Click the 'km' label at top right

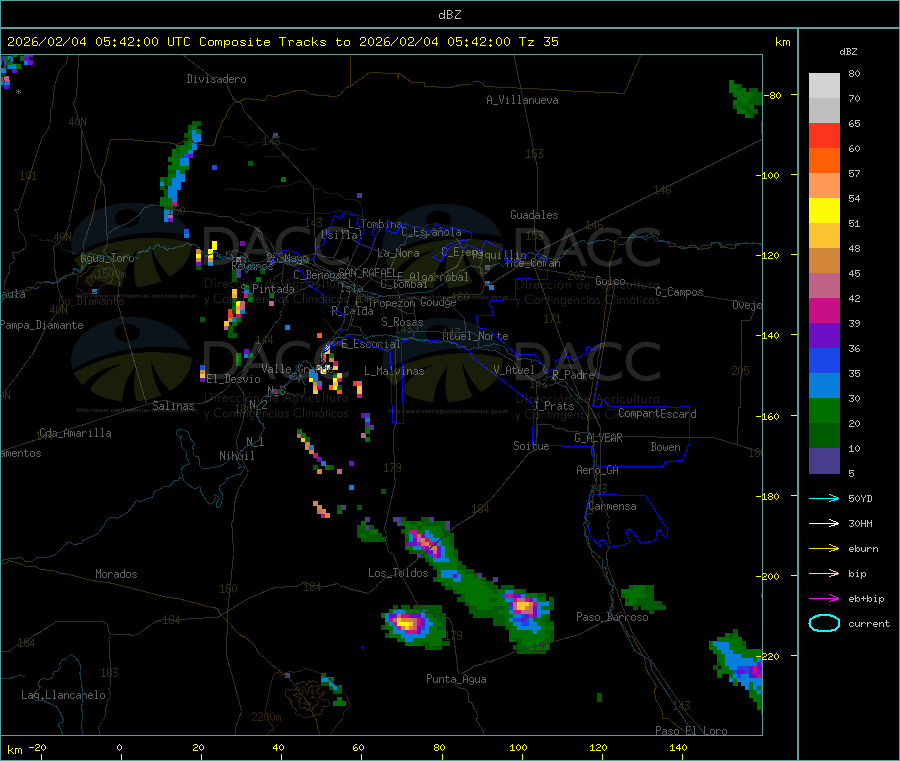click(782, 42)
